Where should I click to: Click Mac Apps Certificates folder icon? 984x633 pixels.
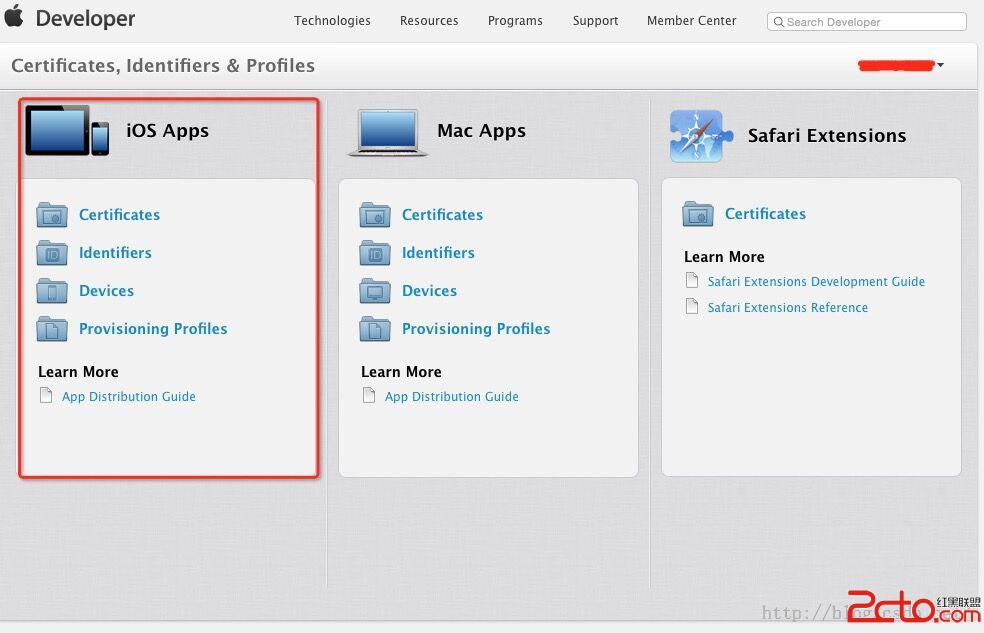[x=375, y=215]
